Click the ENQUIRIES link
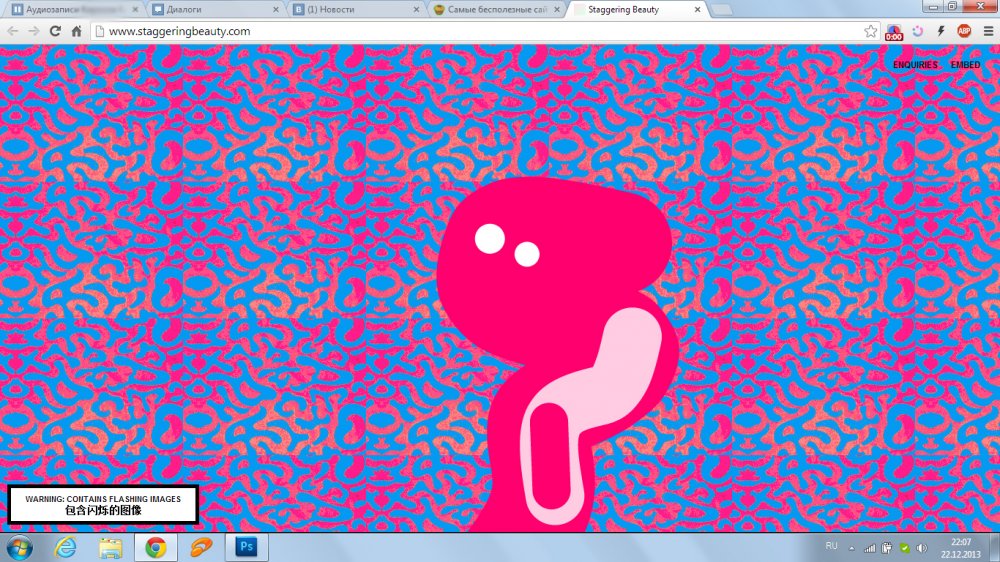Screen dimensions: 1000x562 coord(915,65)
